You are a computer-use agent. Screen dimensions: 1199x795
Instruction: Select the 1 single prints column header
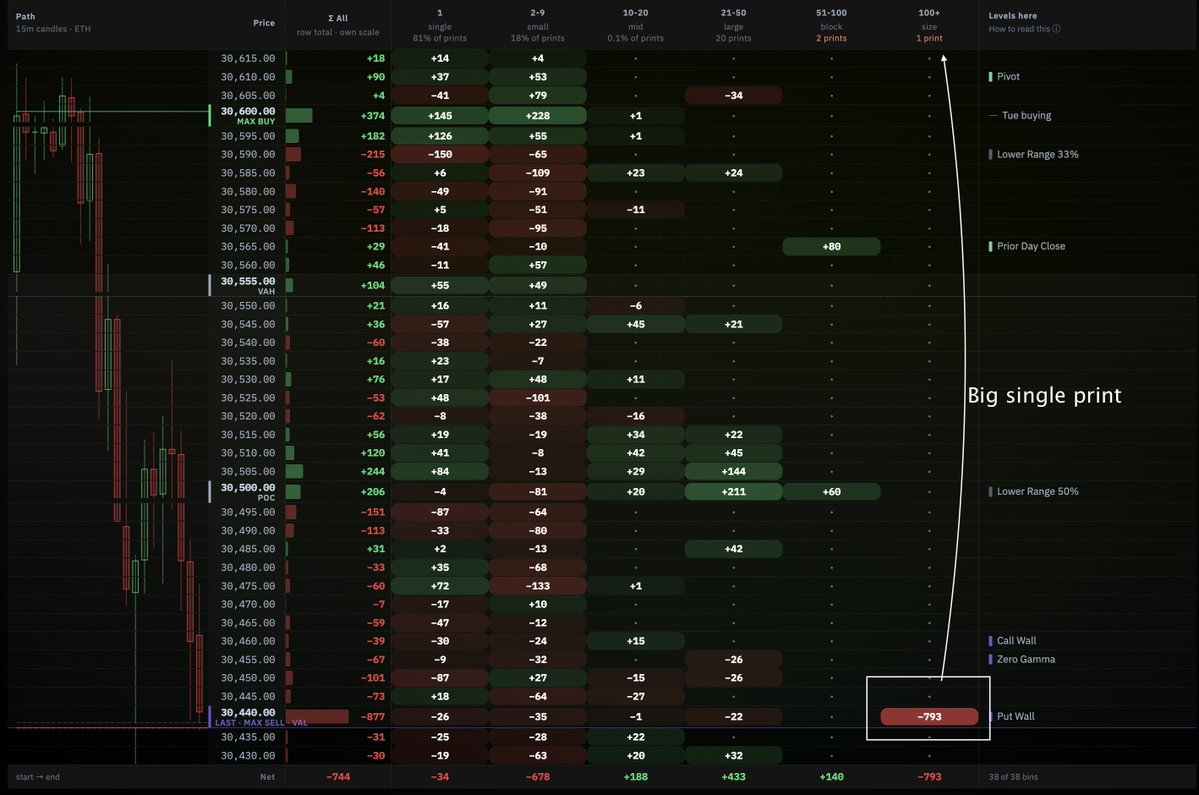[440, 25]
